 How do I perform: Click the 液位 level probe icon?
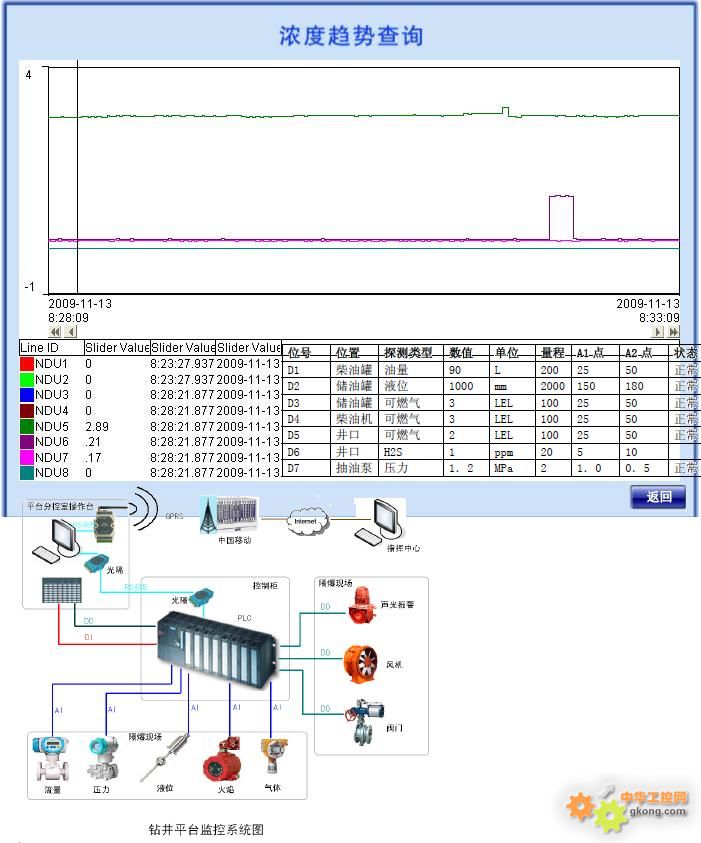coord(164,758)
